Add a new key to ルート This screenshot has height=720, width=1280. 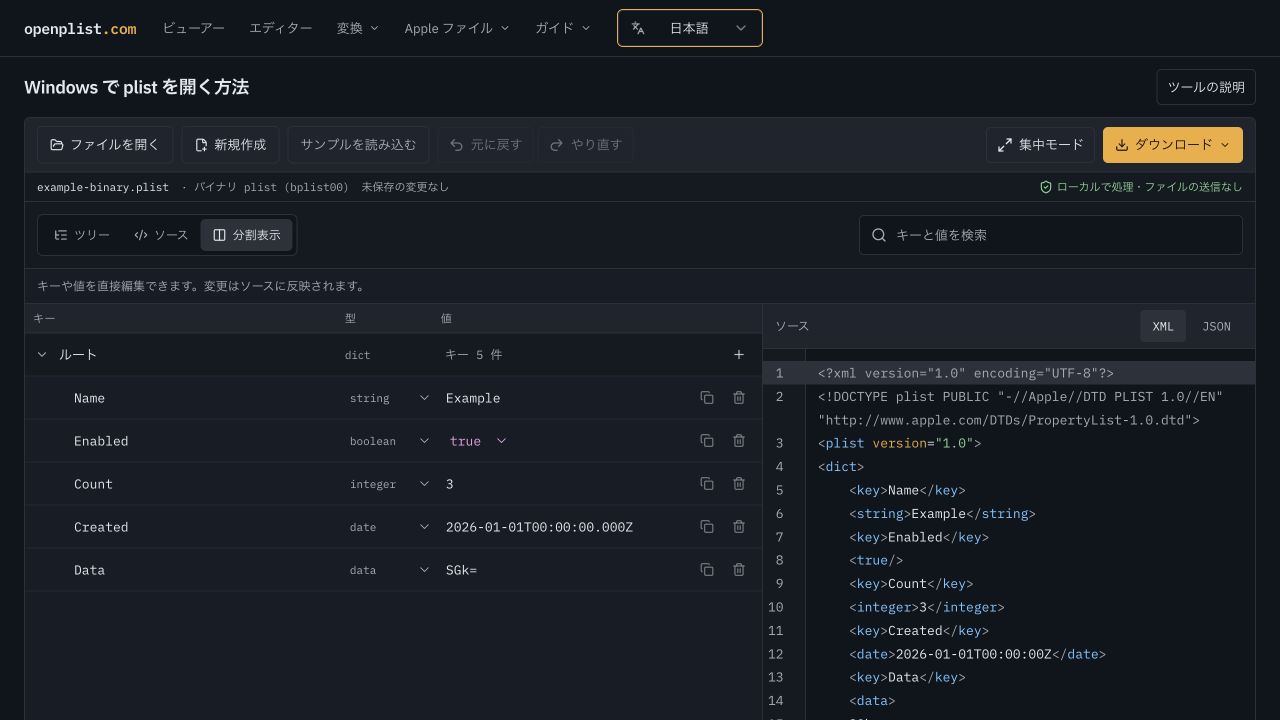pos(739,355)
